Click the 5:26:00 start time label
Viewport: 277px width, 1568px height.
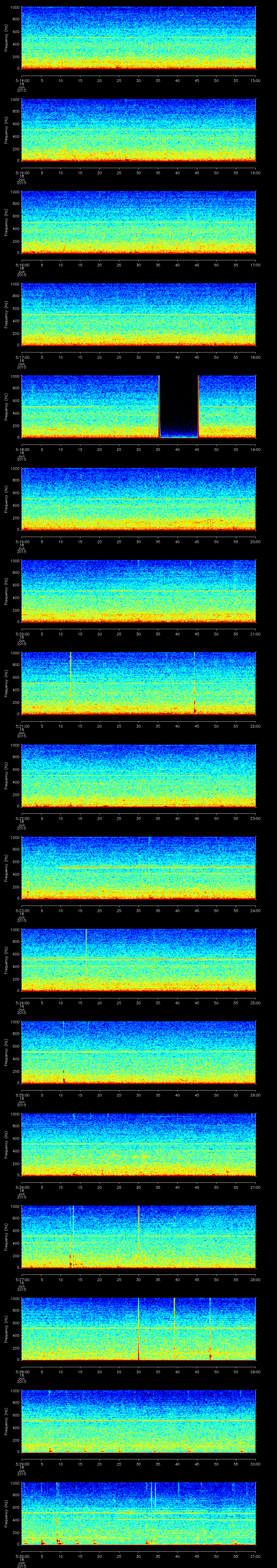[x=22, y=1187]
